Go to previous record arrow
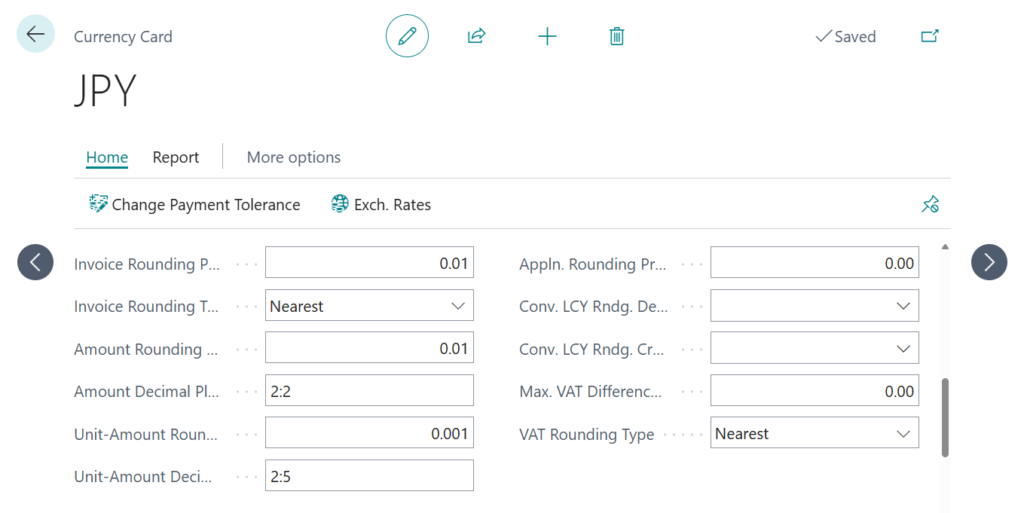 tap(36, 262)
